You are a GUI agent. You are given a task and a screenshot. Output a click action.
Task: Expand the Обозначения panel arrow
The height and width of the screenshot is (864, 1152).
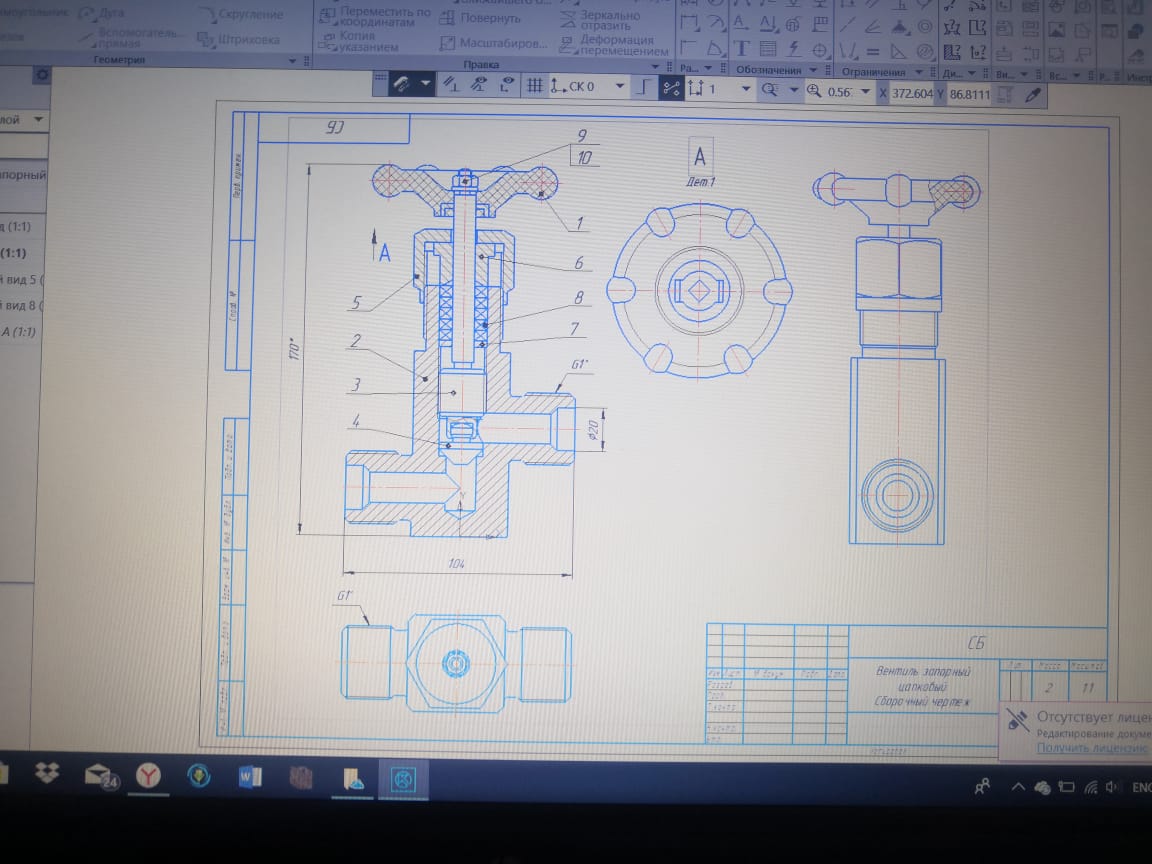click(813, 71)
